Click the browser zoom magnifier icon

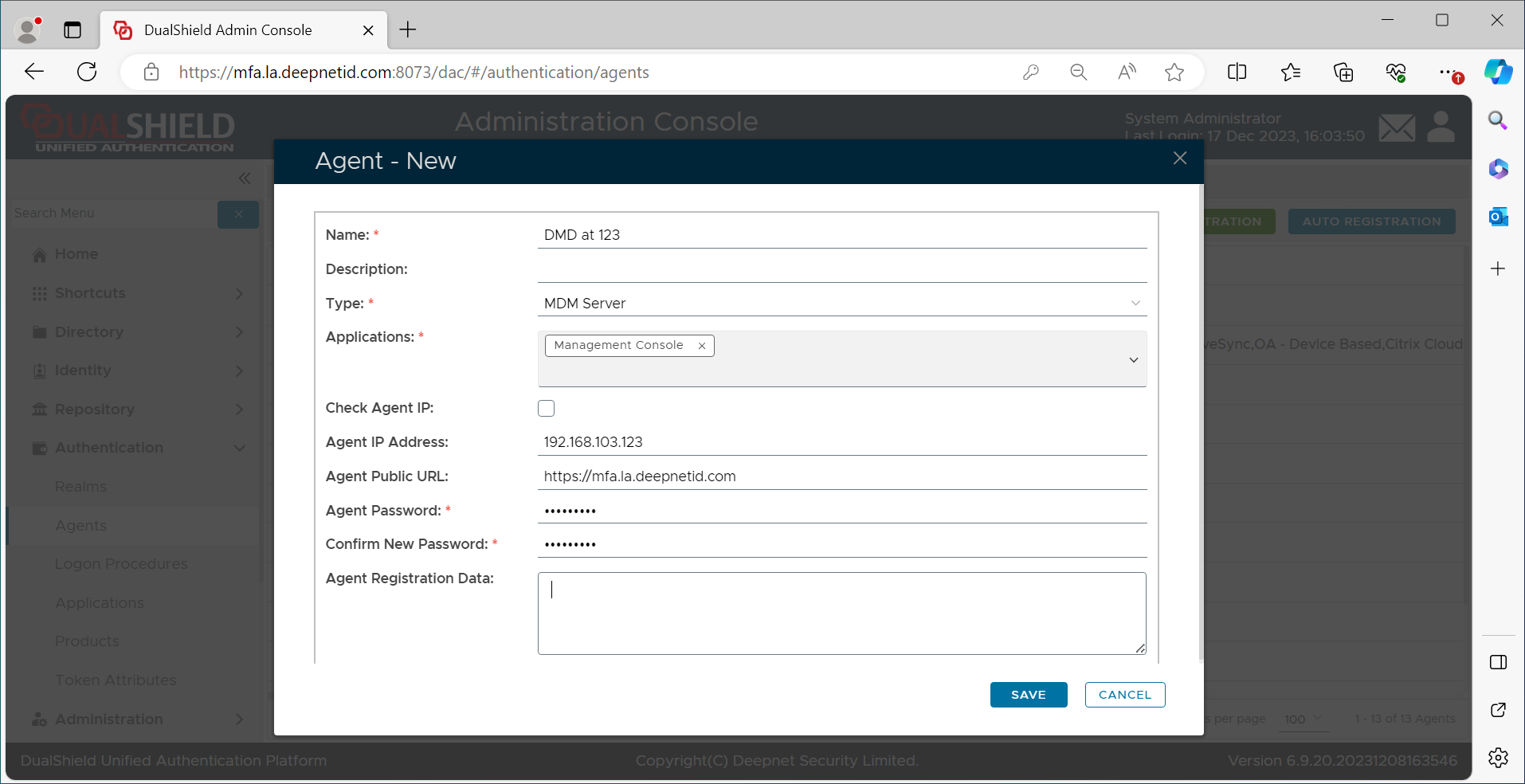(x=1078, y=73)
